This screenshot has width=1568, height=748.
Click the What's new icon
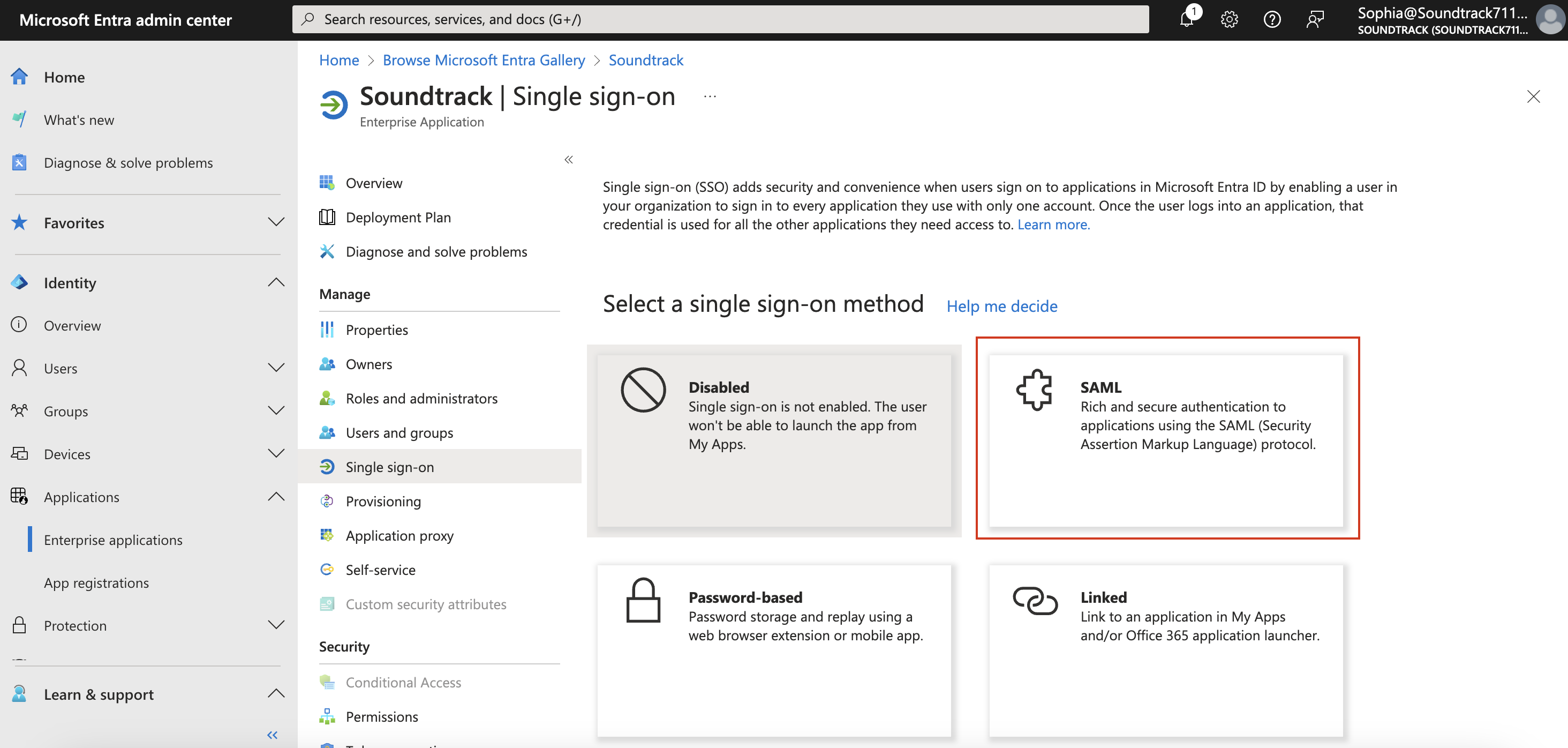click(x=19, y=119)
